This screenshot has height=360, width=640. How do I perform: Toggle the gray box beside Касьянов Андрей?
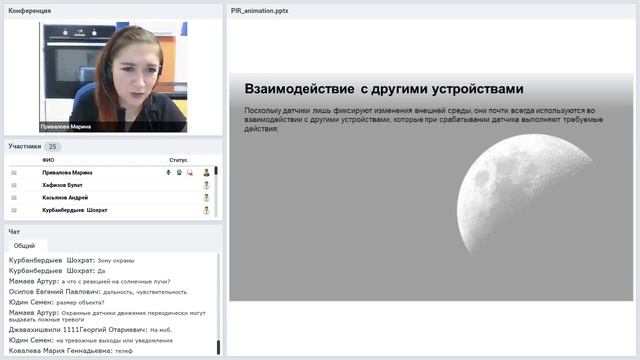pyautogui.click(x=14, y=198)
